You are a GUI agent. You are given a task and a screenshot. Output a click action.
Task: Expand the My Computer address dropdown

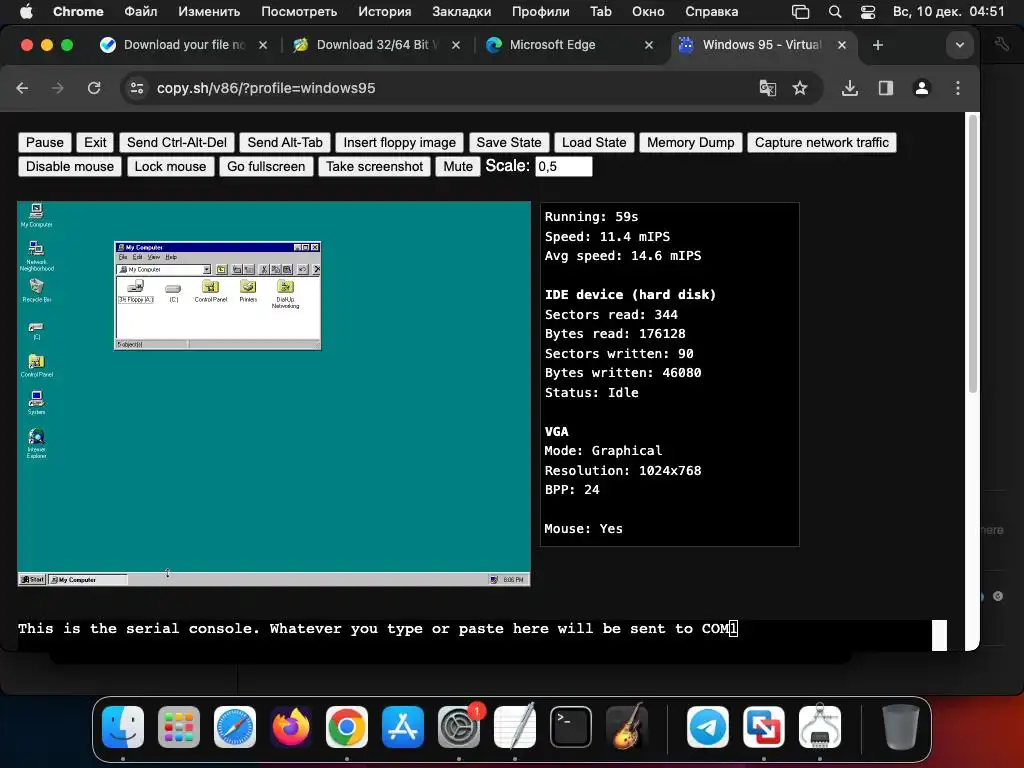206,270
